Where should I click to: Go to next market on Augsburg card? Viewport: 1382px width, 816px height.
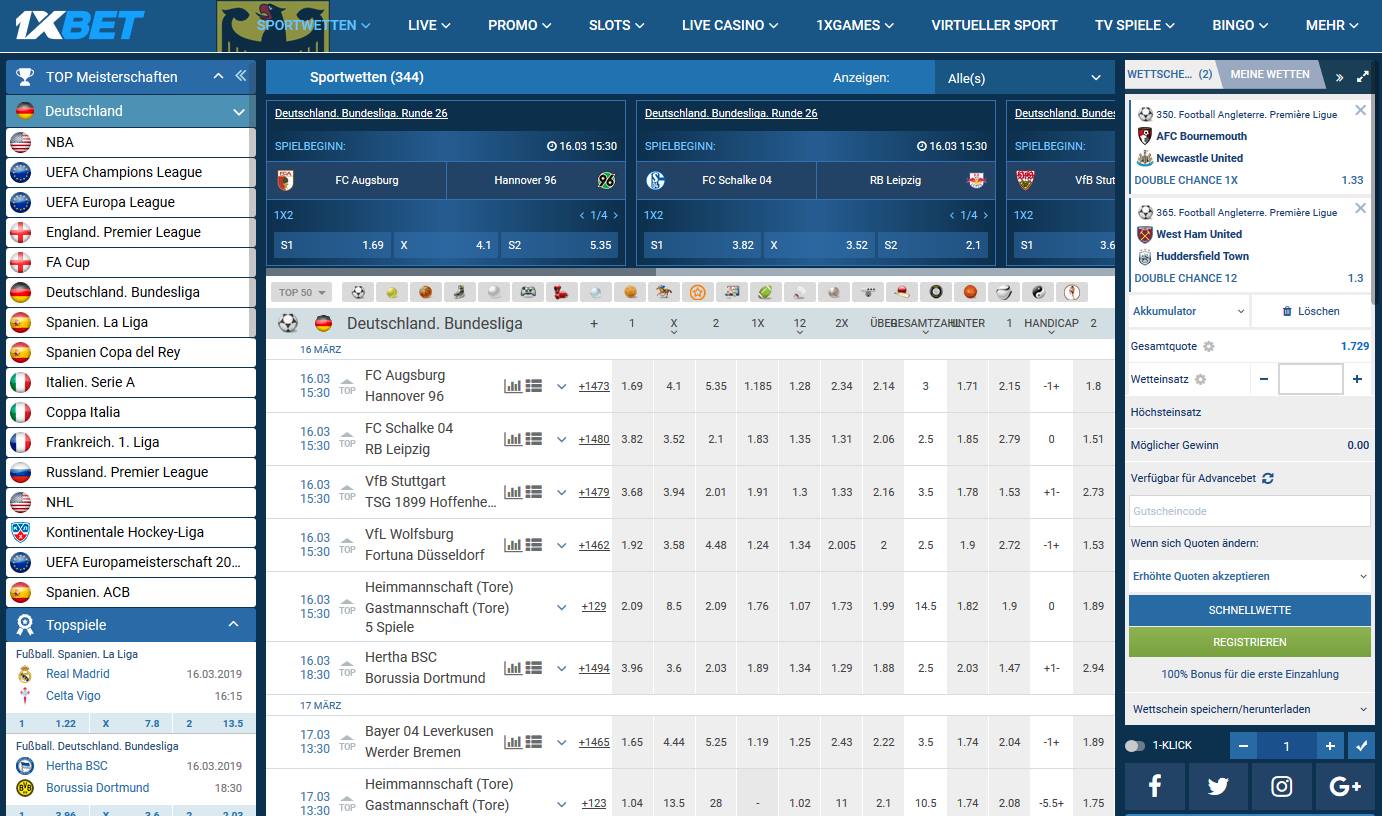coord(616,215)
